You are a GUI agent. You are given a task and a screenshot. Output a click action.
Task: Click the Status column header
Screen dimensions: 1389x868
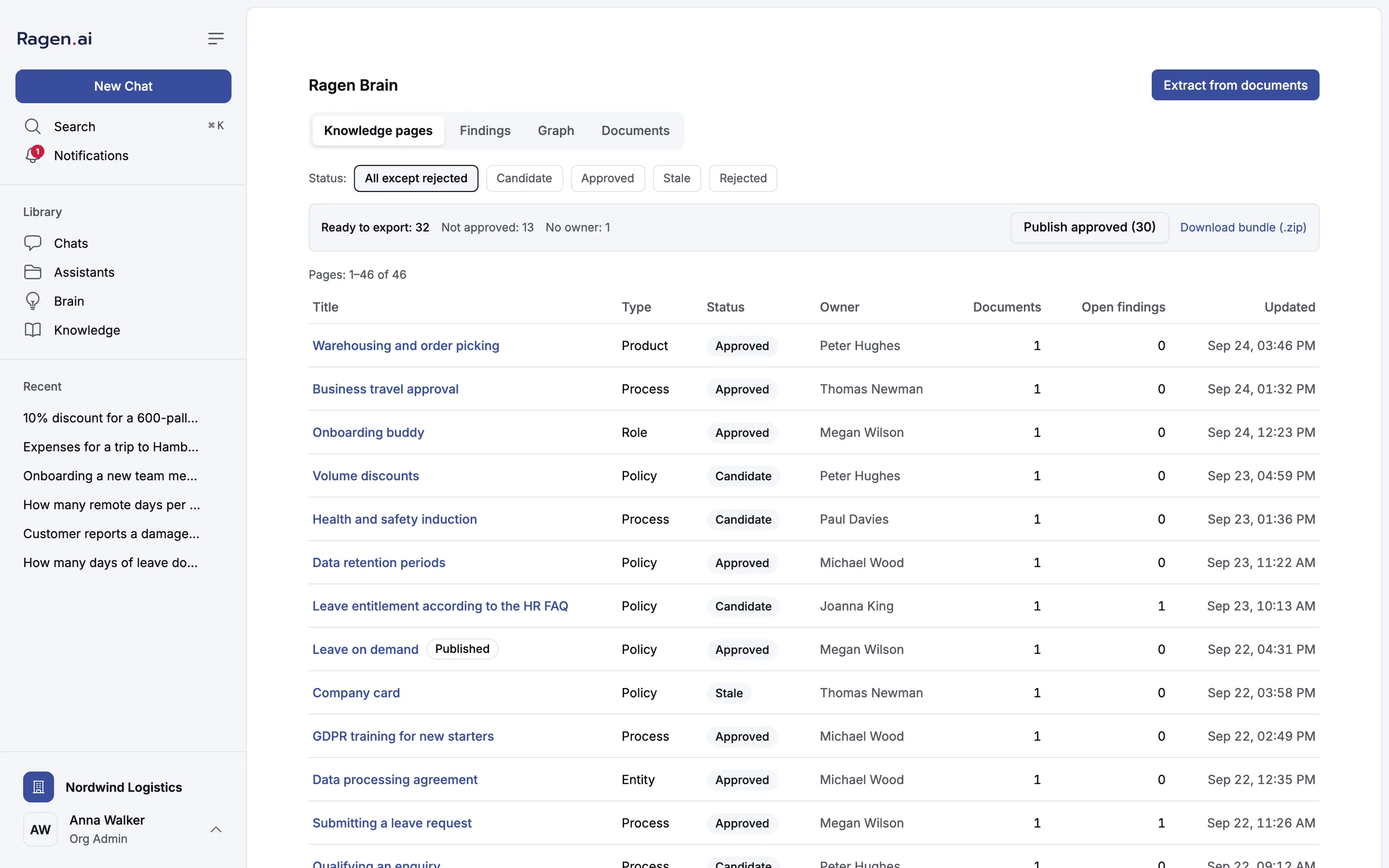tap(725, 307)
